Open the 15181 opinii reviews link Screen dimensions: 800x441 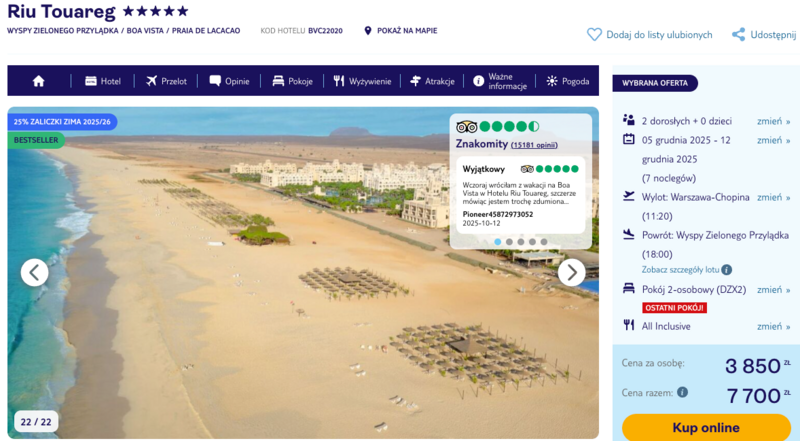click(x=534, y=144)
